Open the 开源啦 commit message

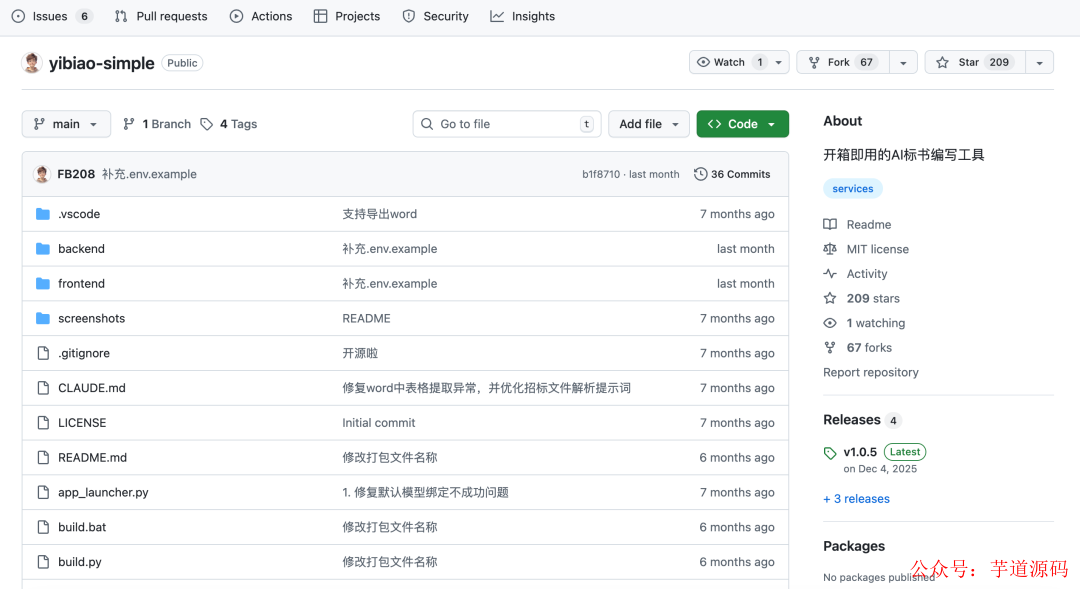coord(360,353)
